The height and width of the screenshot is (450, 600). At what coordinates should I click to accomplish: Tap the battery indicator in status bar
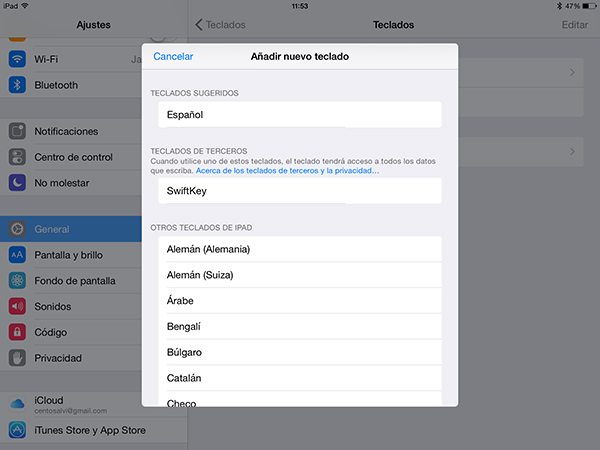coord(589,6)
